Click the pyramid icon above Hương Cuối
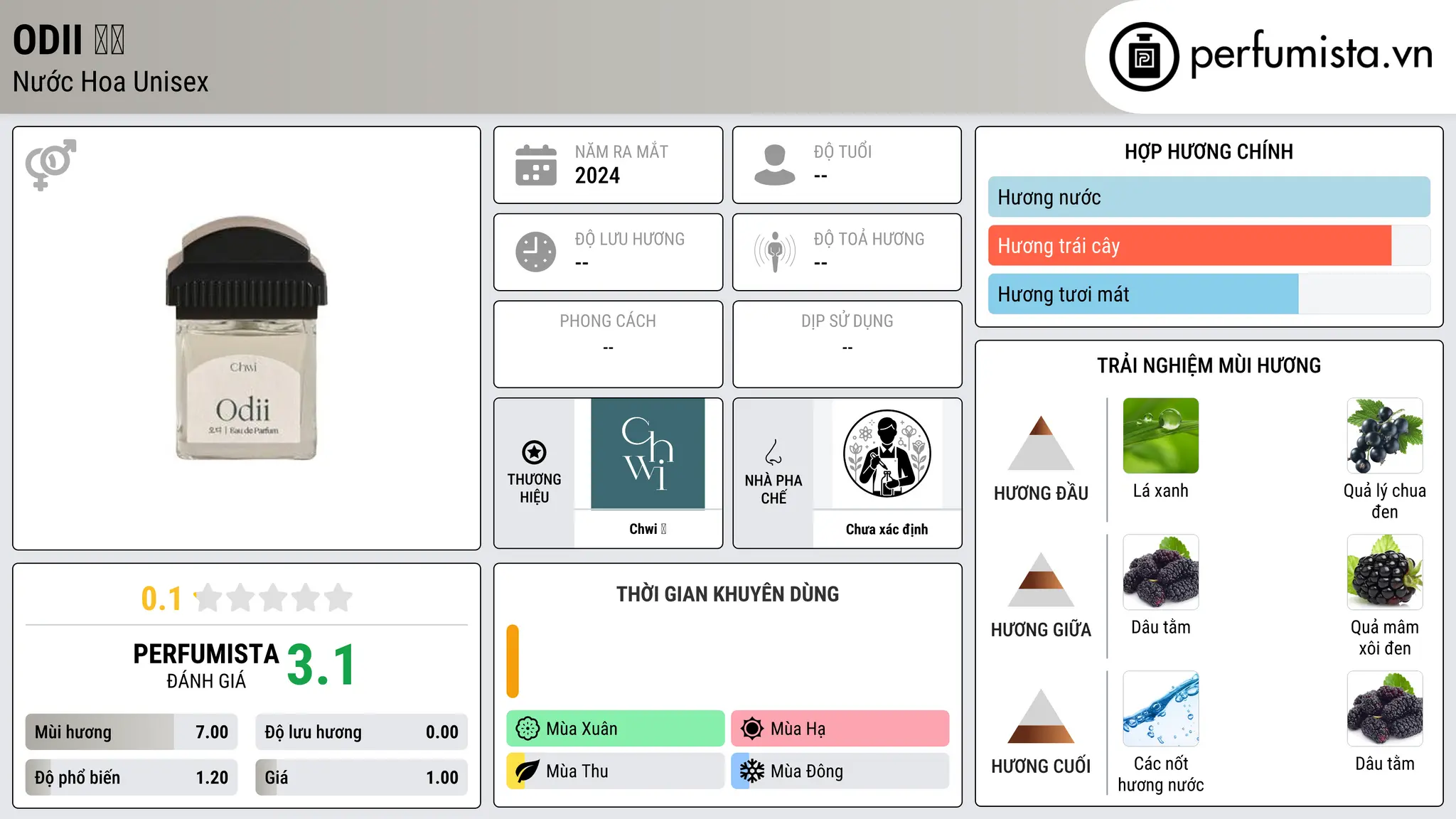This screenshot has width=1456, height=819. 1041,716
